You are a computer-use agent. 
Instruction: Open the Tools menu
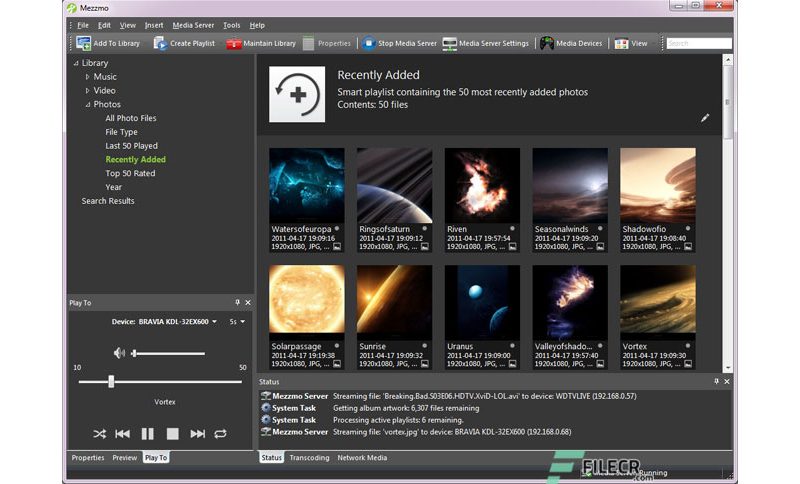point(231,25)
